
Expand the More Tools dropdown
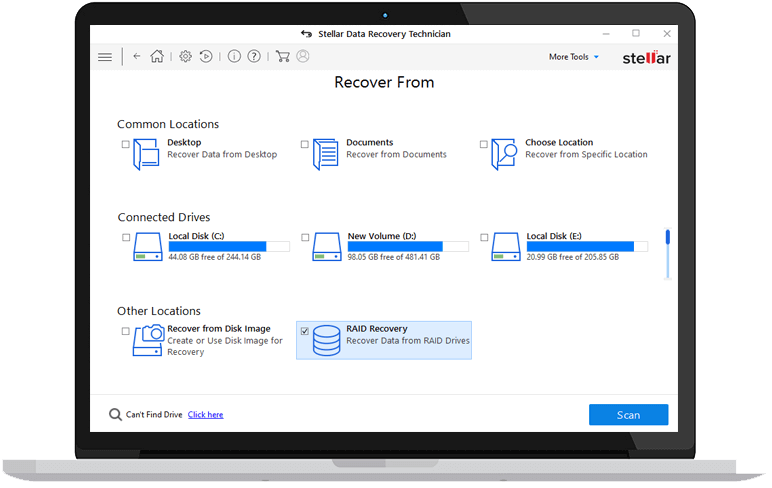[574, 57]
